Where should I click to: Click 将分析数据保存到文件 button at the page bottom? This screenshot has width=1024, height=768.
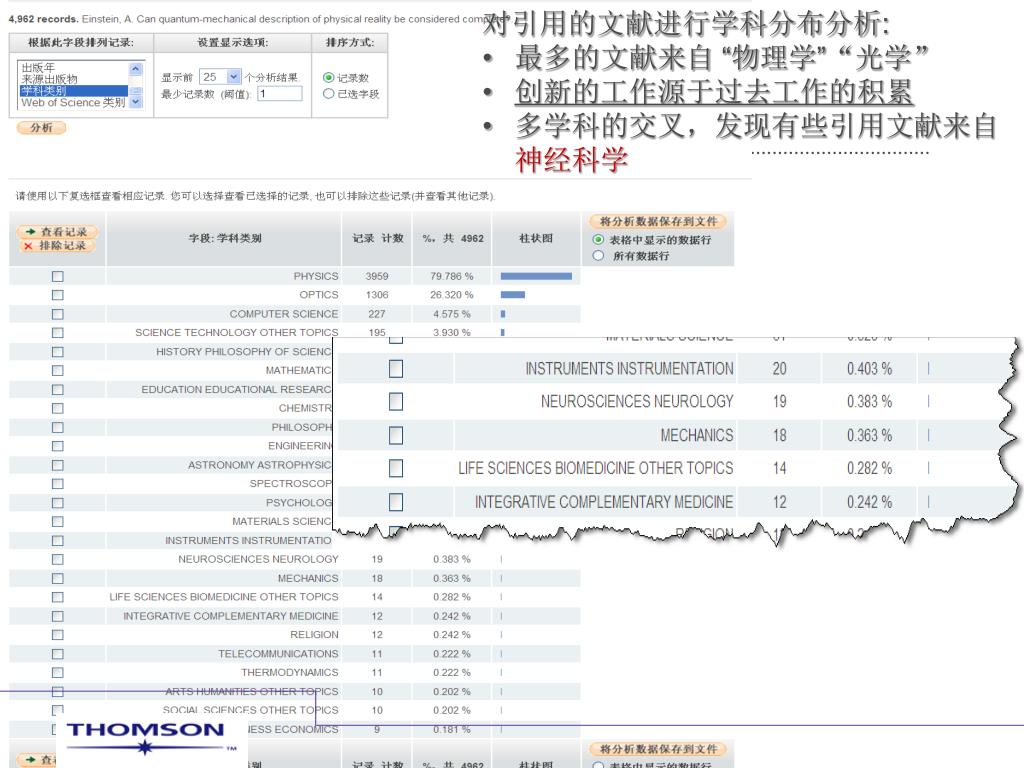[658, 749]
